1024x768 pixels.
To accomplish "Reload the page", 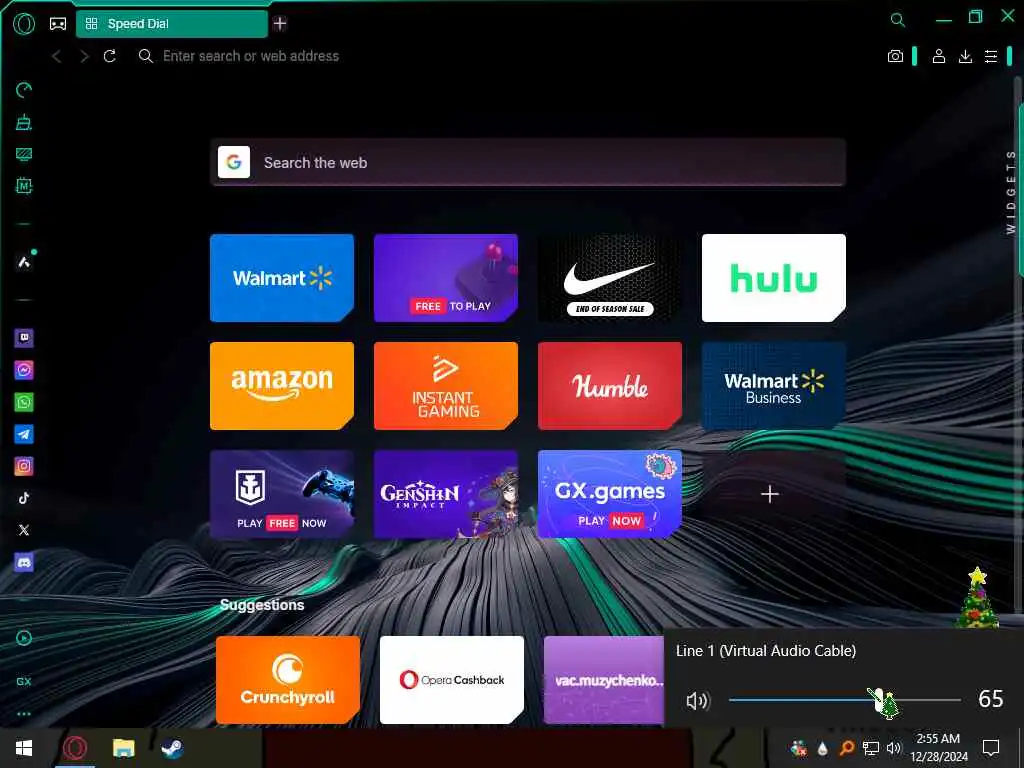I will point(110,56).
